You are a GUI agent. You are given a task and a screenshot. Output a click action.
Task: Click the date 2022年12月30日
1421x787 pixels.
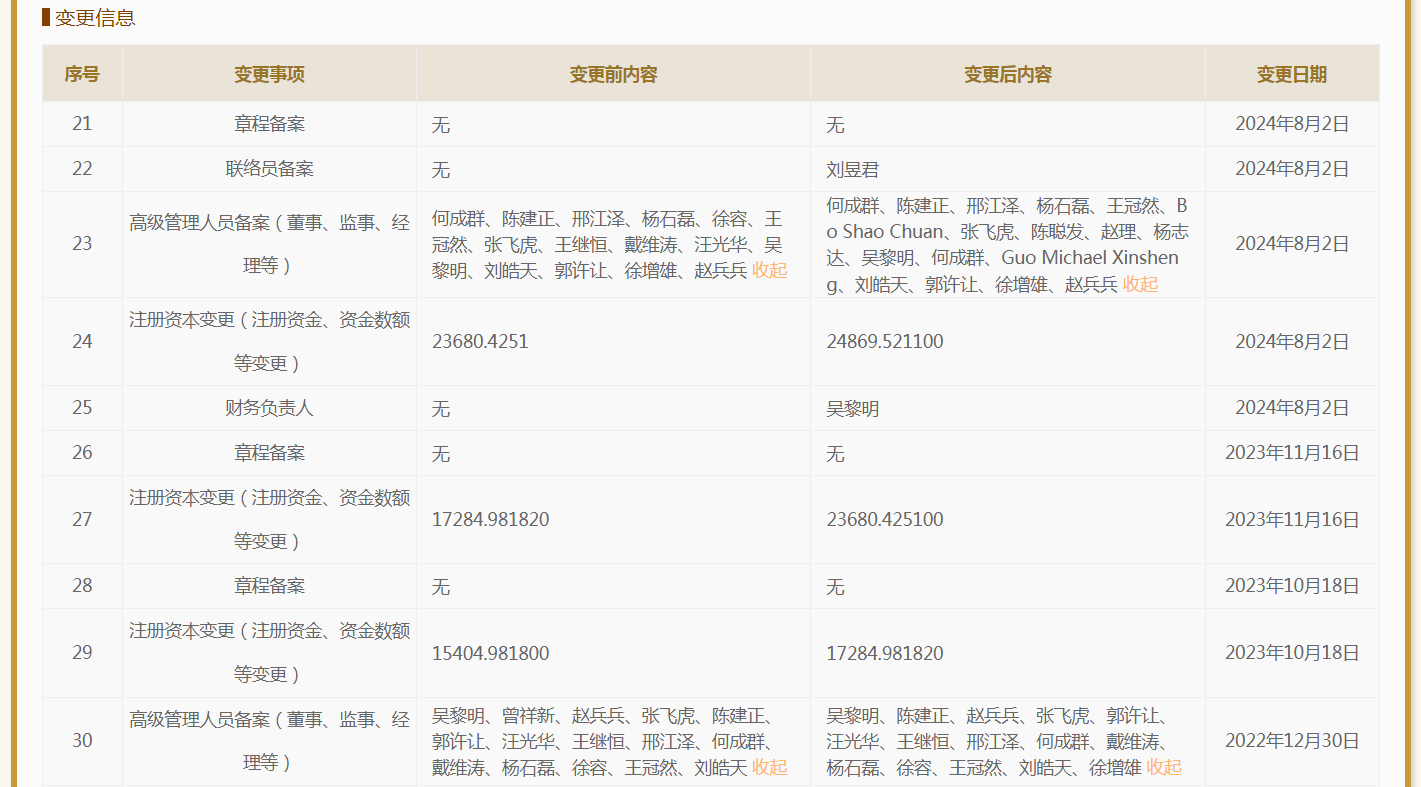point(1291,741)
